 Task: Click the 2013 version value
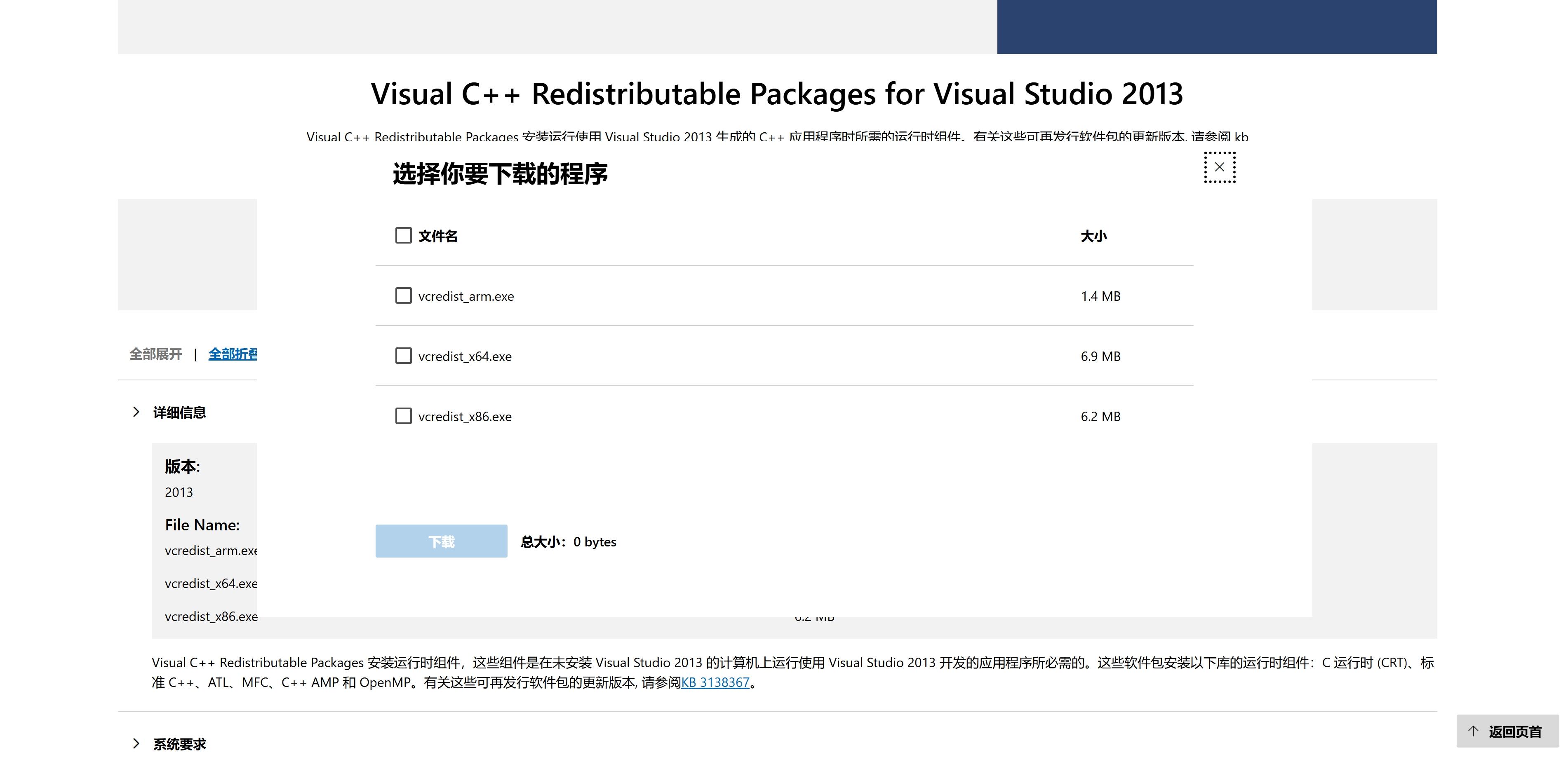pyautogui.click(x=179, y=492)
